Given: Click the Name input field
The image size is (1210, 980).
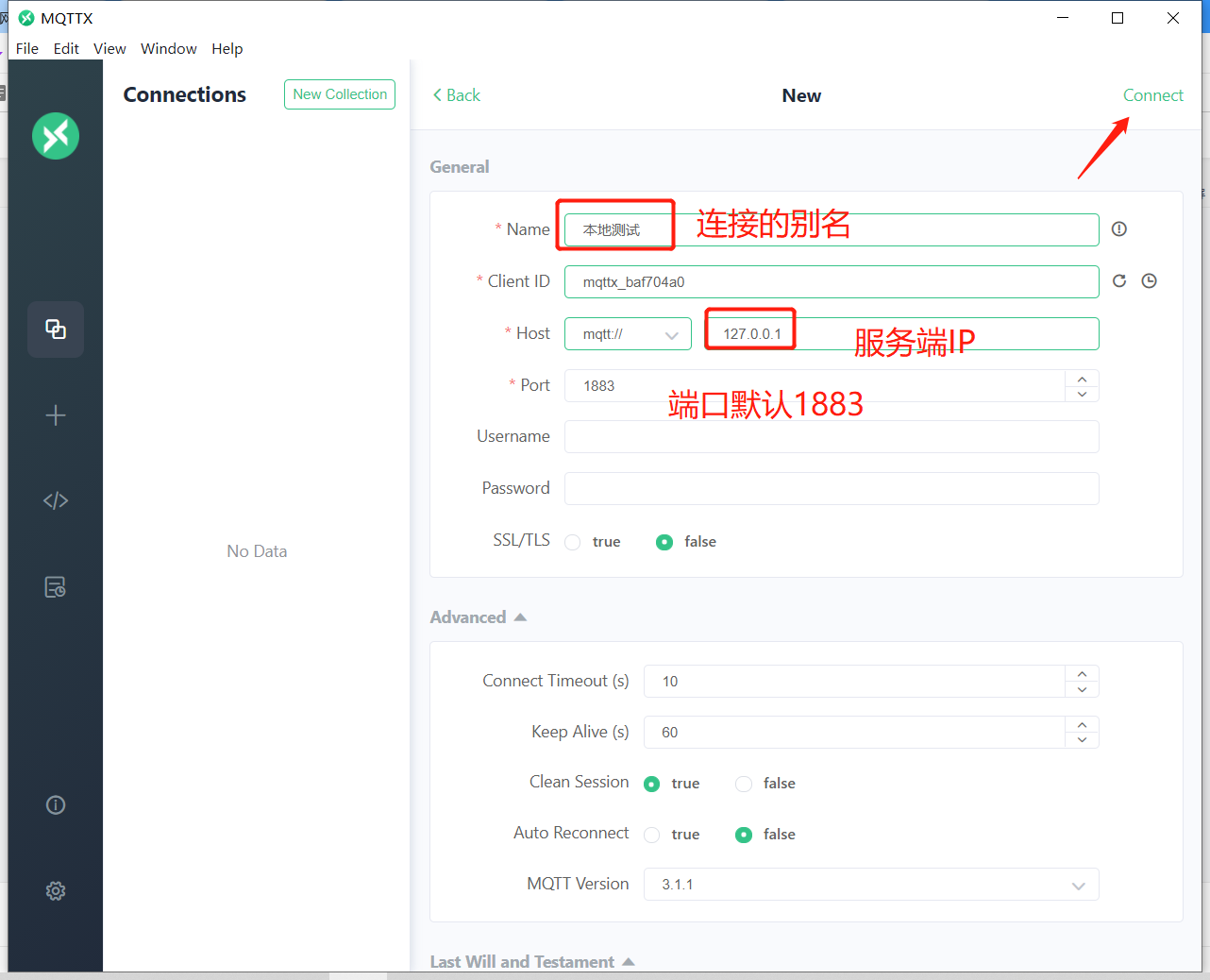Looking at the screenshot, I should [832, 229].
